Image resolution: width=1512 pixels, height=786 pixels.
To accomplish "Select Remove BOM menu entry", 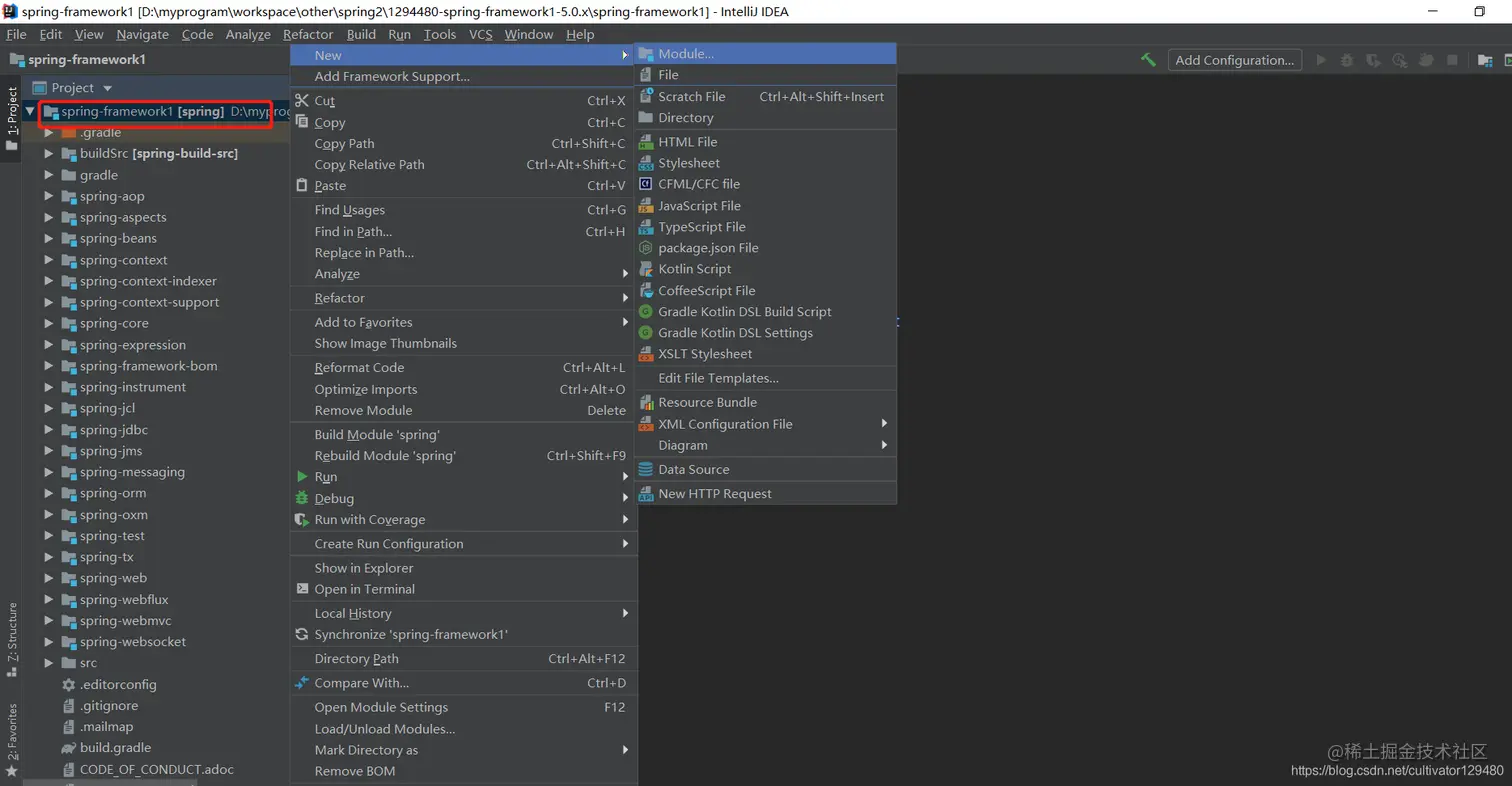I will (x=355, y=771).
